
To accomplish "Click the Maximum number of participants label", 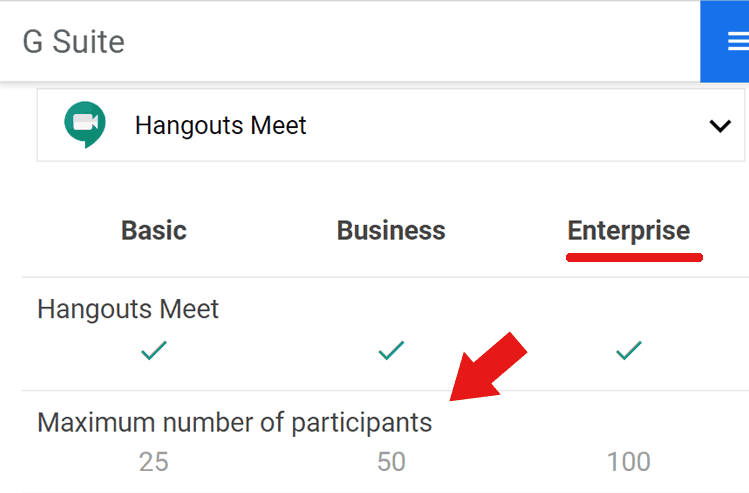I will (235, 423).
